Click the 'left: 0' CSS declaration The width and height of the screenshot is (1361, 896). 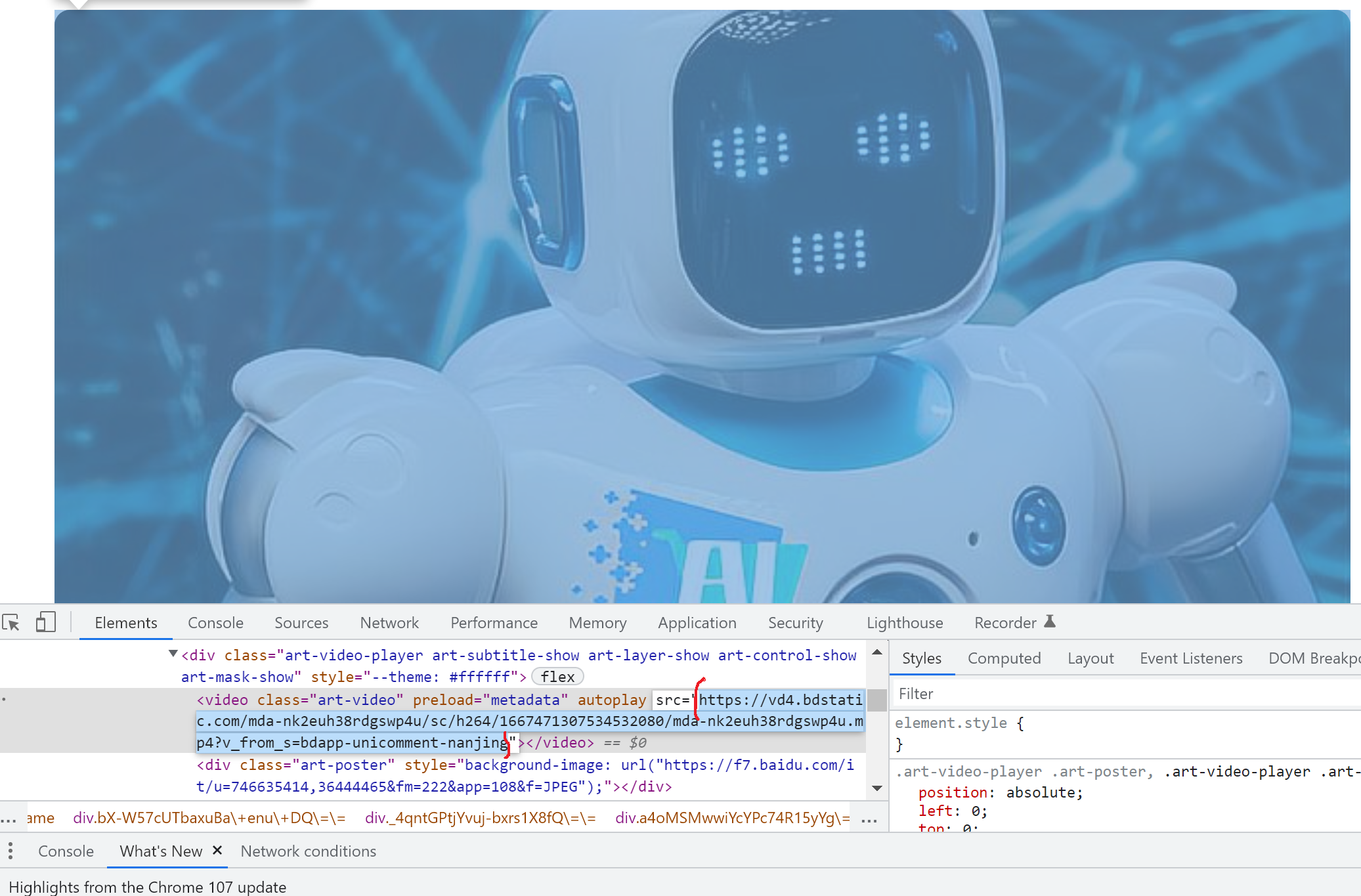(953, 811)
